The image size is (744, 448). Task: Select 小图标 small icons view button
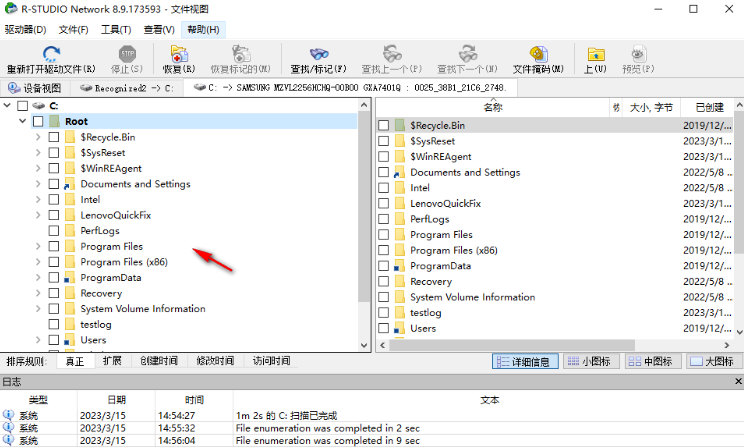pyautogui.click(x=591, y=362)
